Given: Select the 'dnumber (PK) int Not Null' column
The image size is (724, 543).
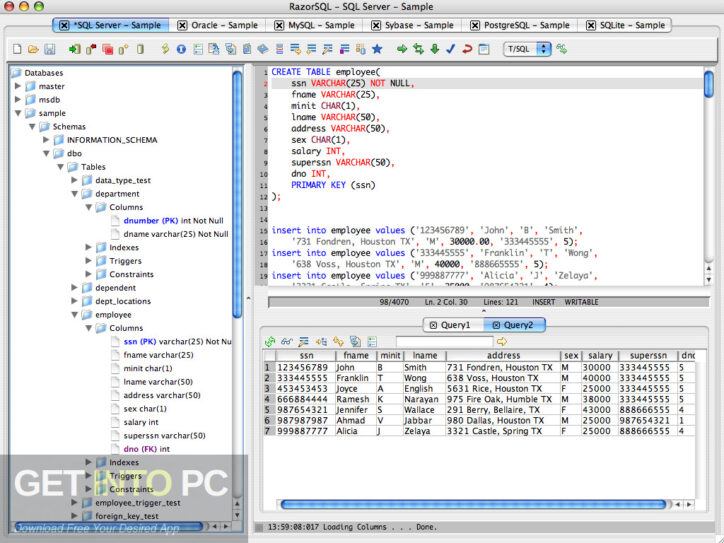Looking at the screenshot, I should click(x=173, y=221).
